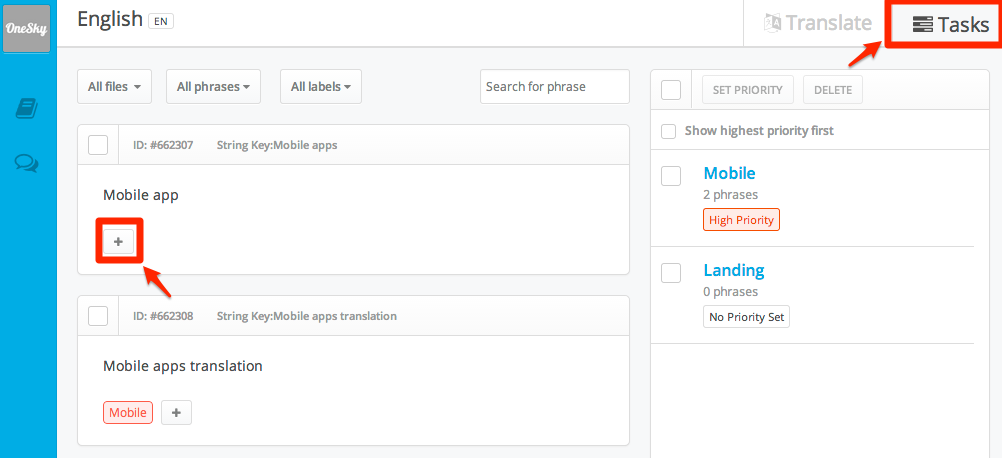Click the DELETE button
This screenshot has width=1002, height=458.
click(833, 90)
